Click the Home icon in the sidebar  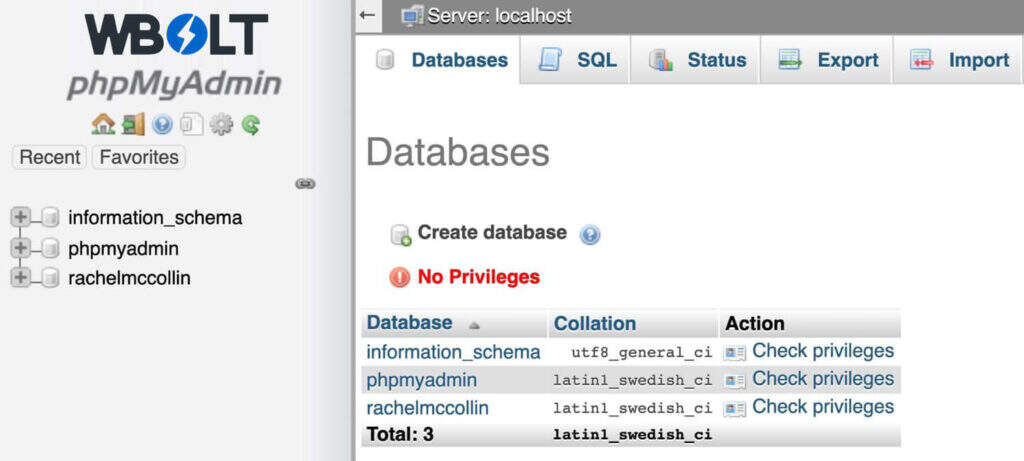pos(103,125)
